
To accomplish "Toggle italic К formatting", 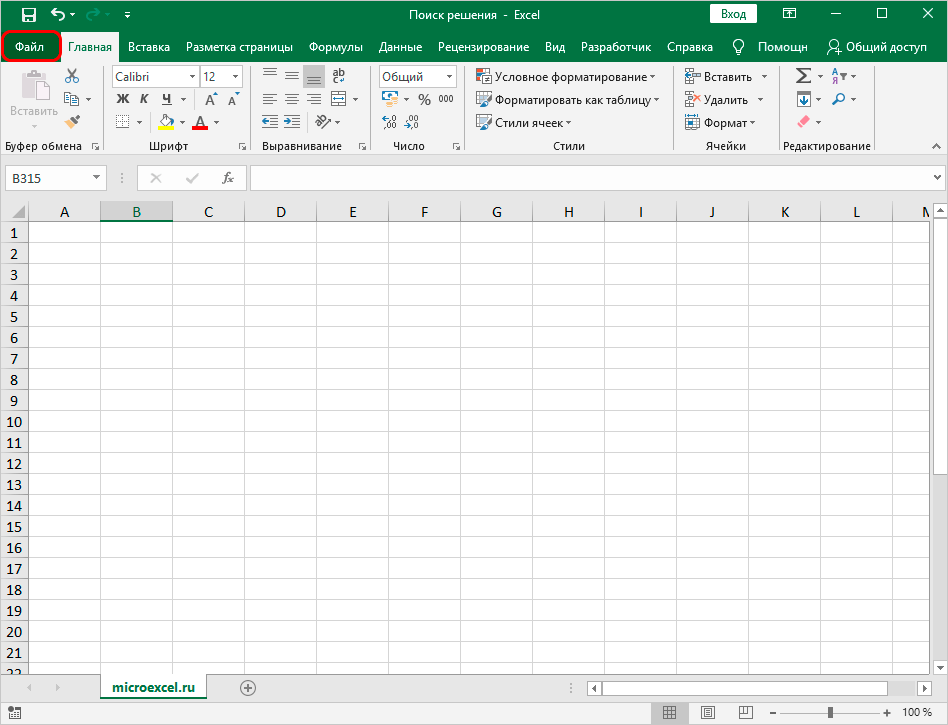I will click(144, 99).
